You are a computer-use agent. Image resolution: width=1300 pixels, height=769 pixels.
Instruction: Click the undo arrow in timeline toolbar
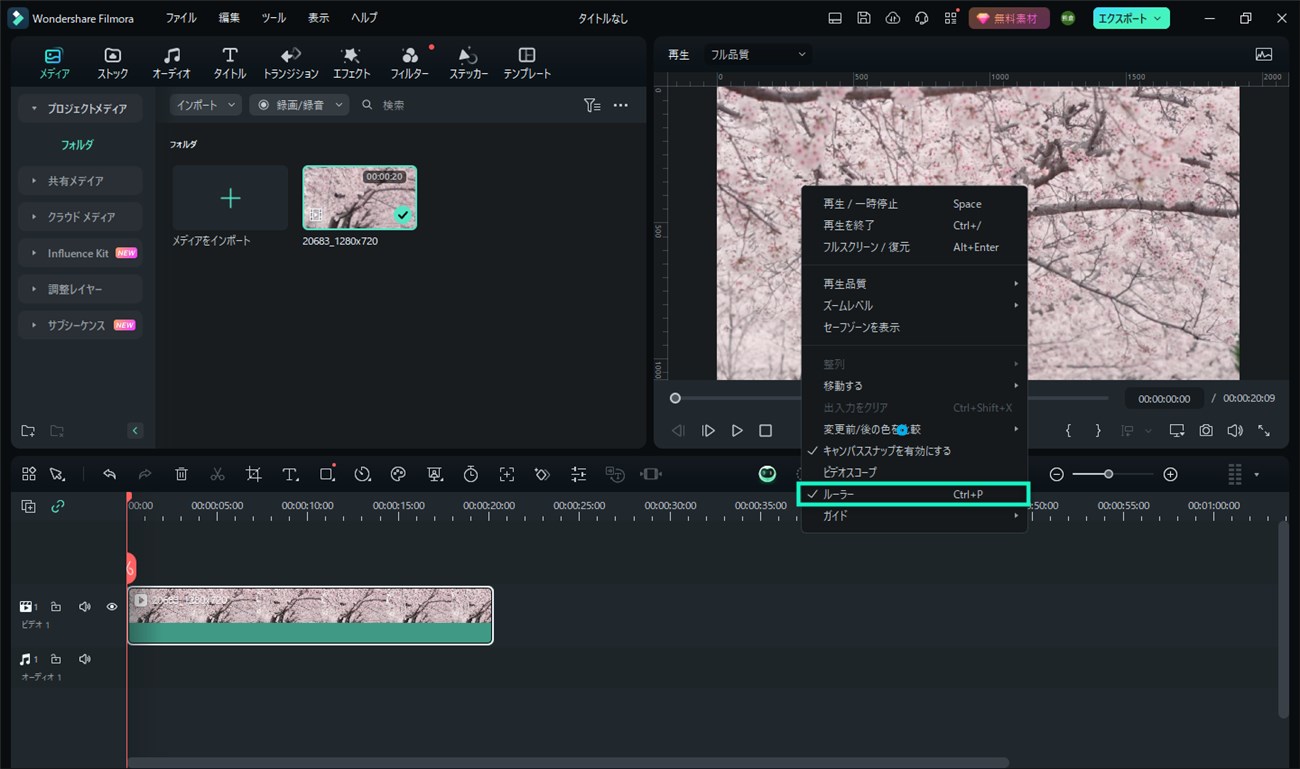click(110, 474)
